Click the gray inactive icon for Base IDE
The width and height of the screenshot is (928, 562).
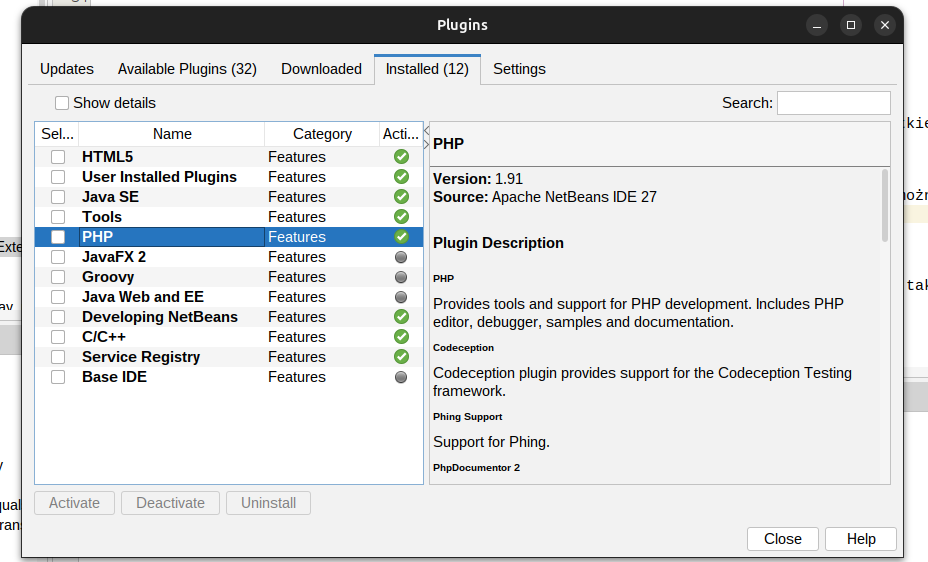401,377
